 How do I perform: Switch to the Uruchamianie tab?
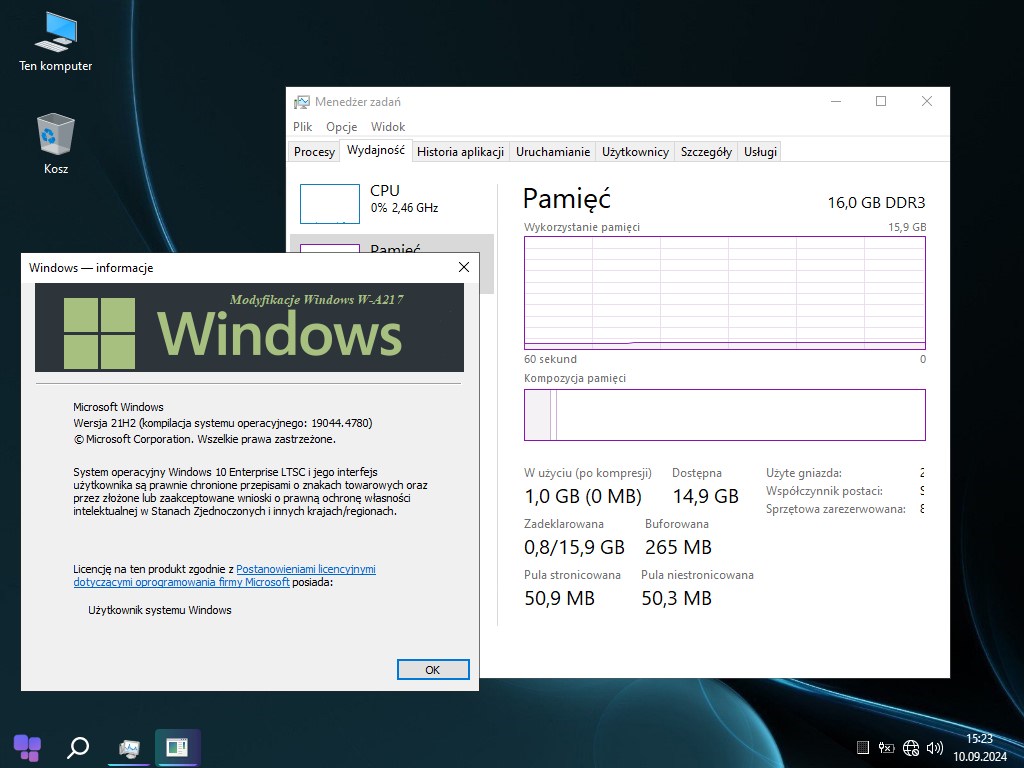[552, 152]
